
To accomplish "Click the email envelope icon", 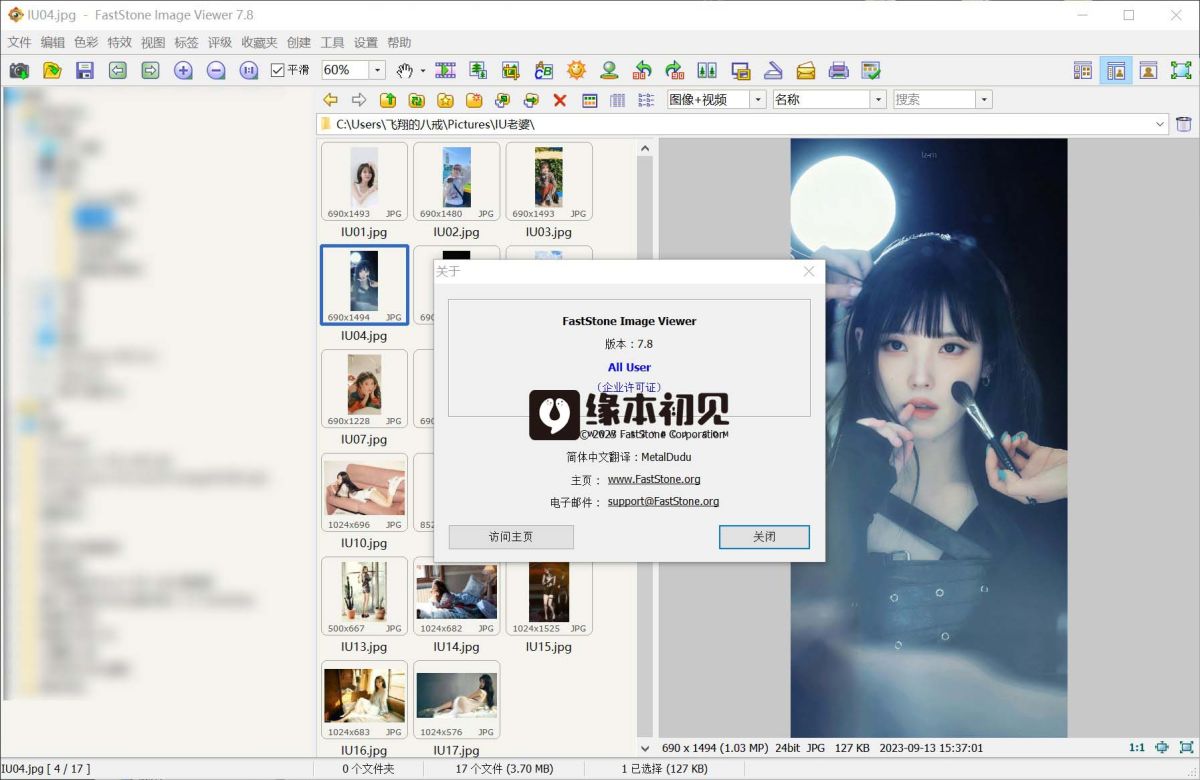I will [x=806, y=71].
